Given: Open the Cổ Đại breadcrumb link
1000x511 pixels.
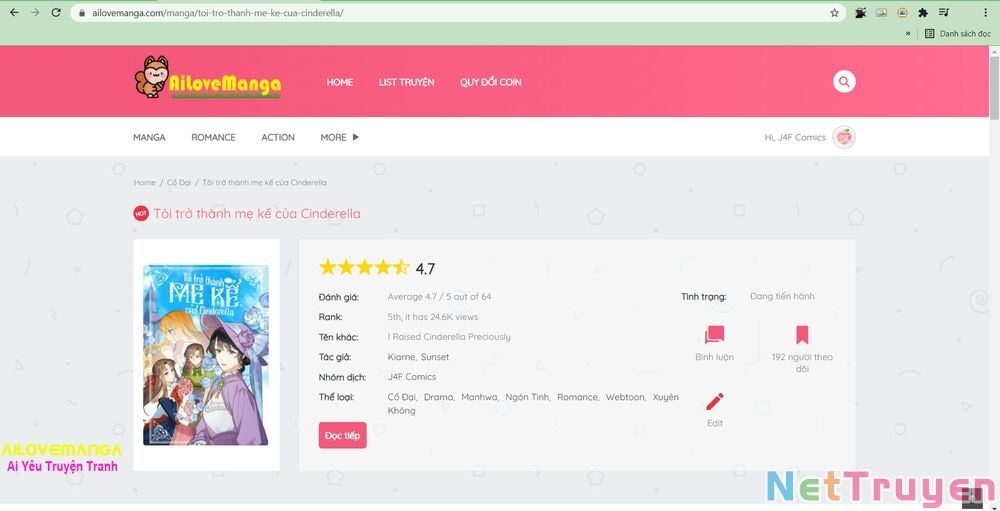Looking at the screenshot, I should [179, 183].
